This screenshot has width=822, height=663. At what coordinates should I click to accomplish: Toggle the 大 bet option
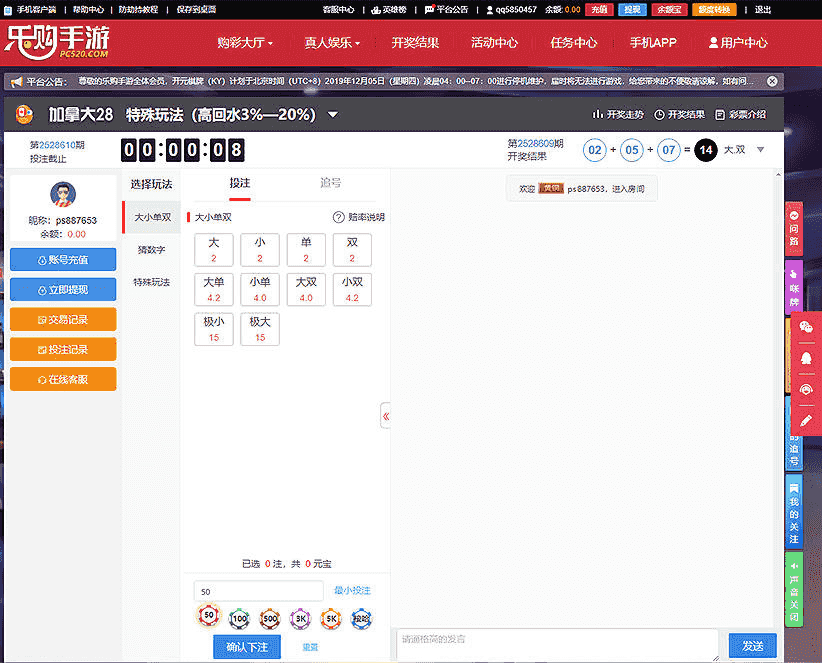pyautogui.click(x=214, y=250)
